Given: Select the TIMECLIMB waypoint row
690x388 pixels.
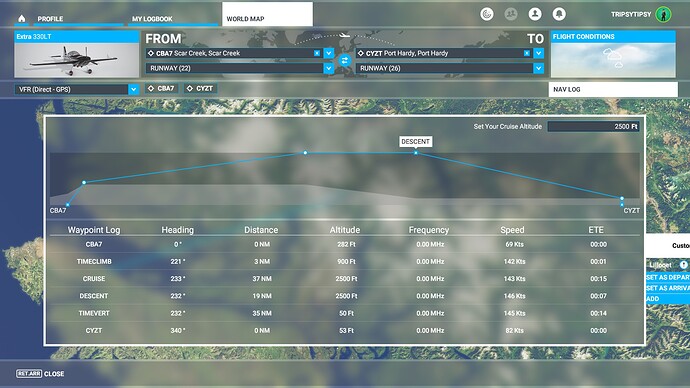Looking at the screenshot, I should pos(345,261).
